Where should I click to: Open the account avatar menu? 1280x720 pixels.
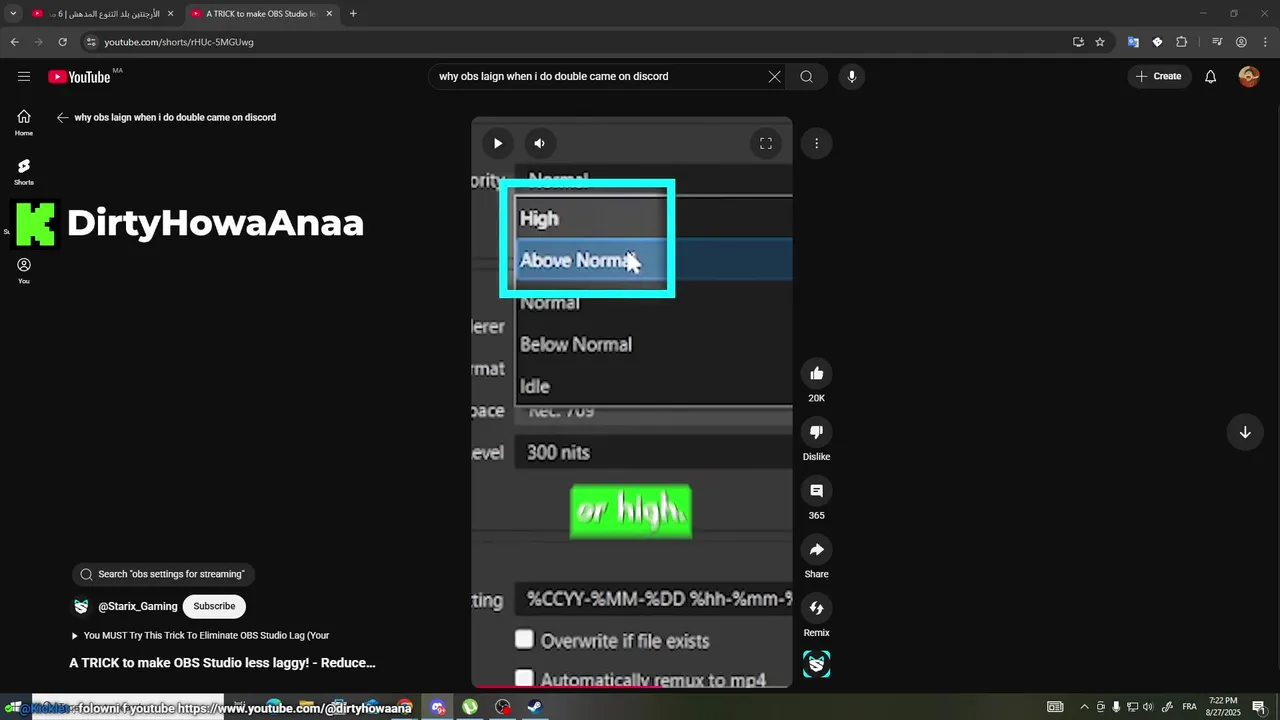pos(1248,76)
